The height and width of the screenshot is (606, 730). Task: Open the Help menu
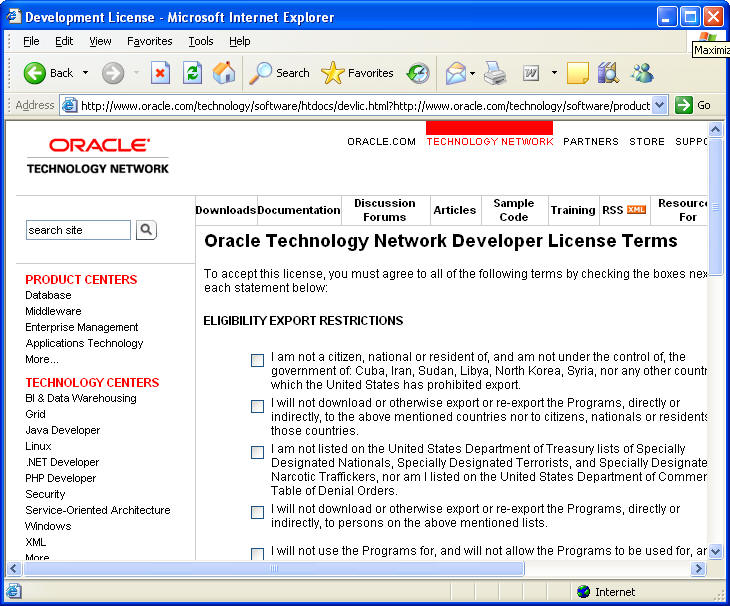pos(239,41)
